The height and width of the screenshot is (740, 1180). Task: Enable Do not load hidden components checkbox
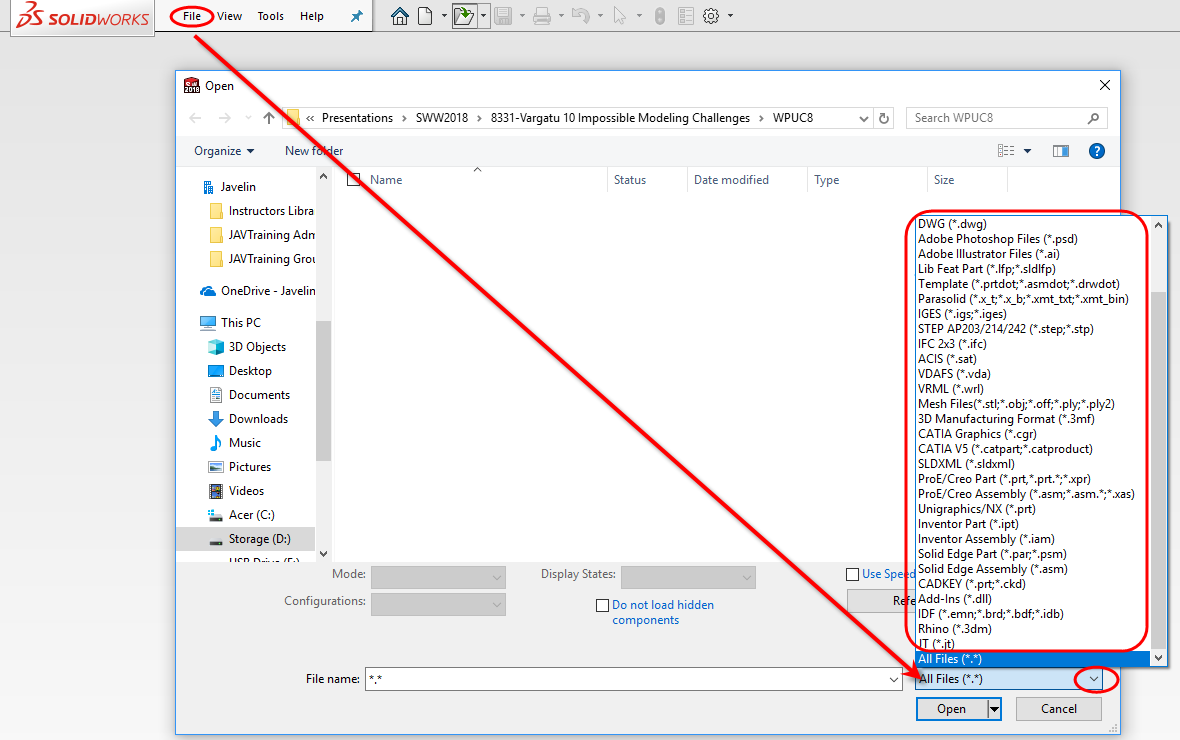pos(602,605)
